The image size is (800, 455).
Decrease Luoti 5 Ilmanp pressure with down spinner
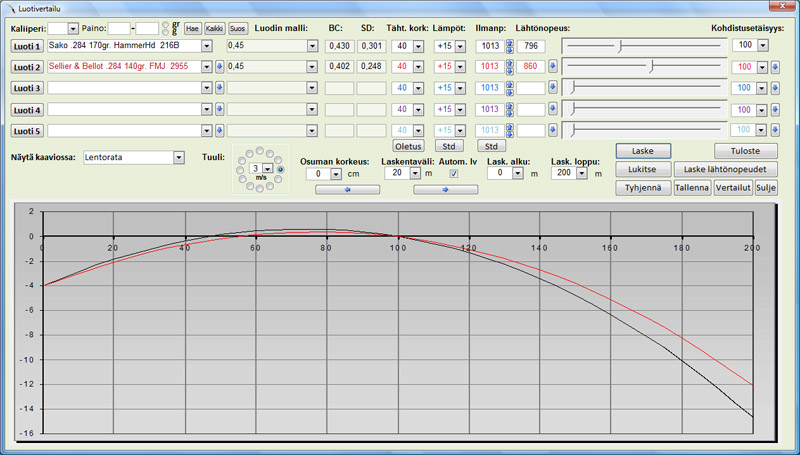509,135
